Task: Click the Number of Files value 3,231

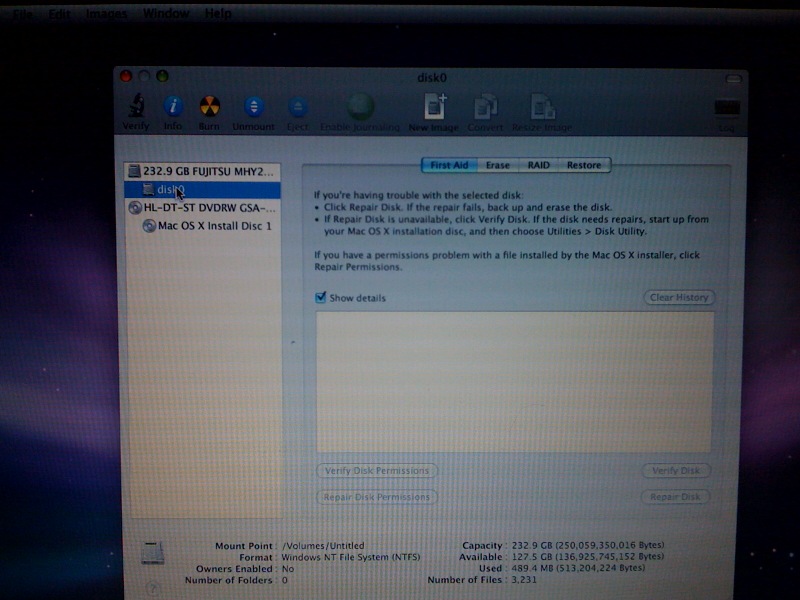Action: [x=524, y=580]
